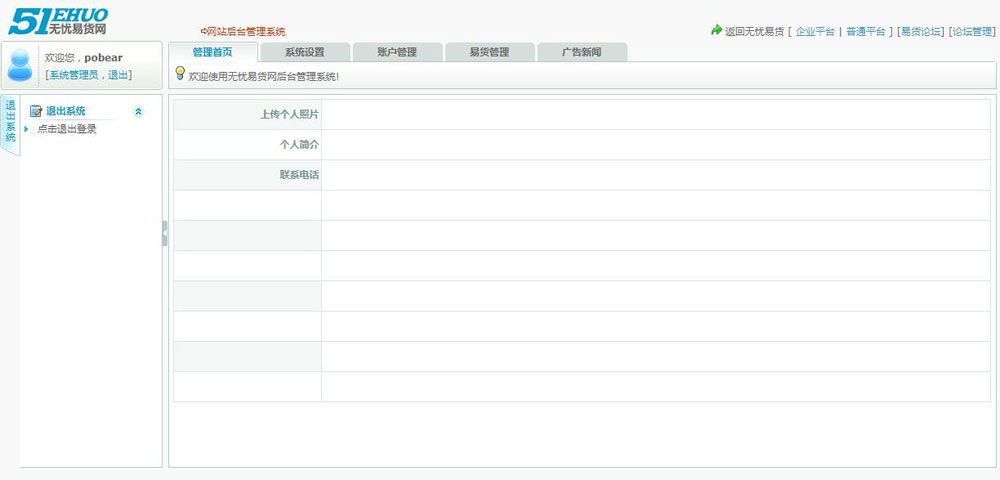Screen dimensions: 1000x480
Task: Click the 退出系统 notepad icon
Action: (36, 111)
